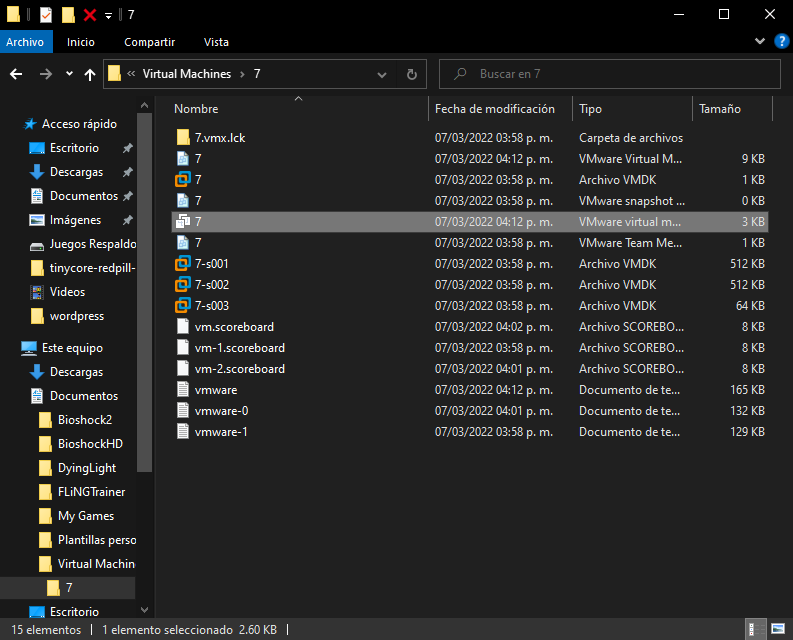Viewport: 793px width, 640px height.
Task: Open the Customize Quick Access Toolbar dropdown
Action: (108, 16)
